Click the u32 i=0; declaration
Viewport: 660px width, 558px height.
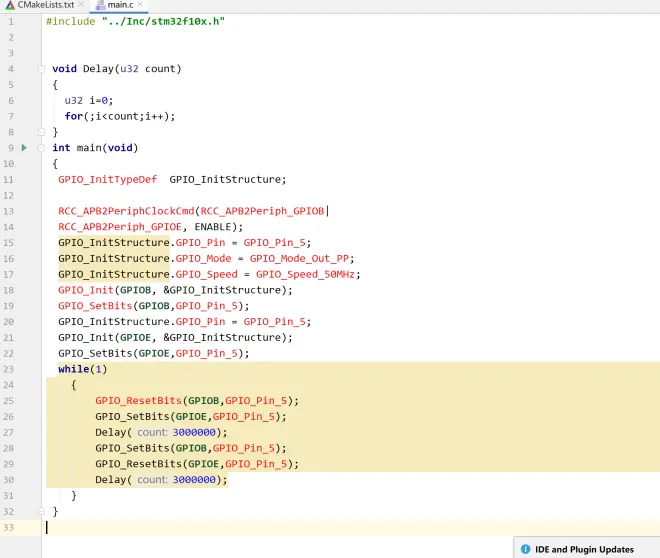[89, 101]
